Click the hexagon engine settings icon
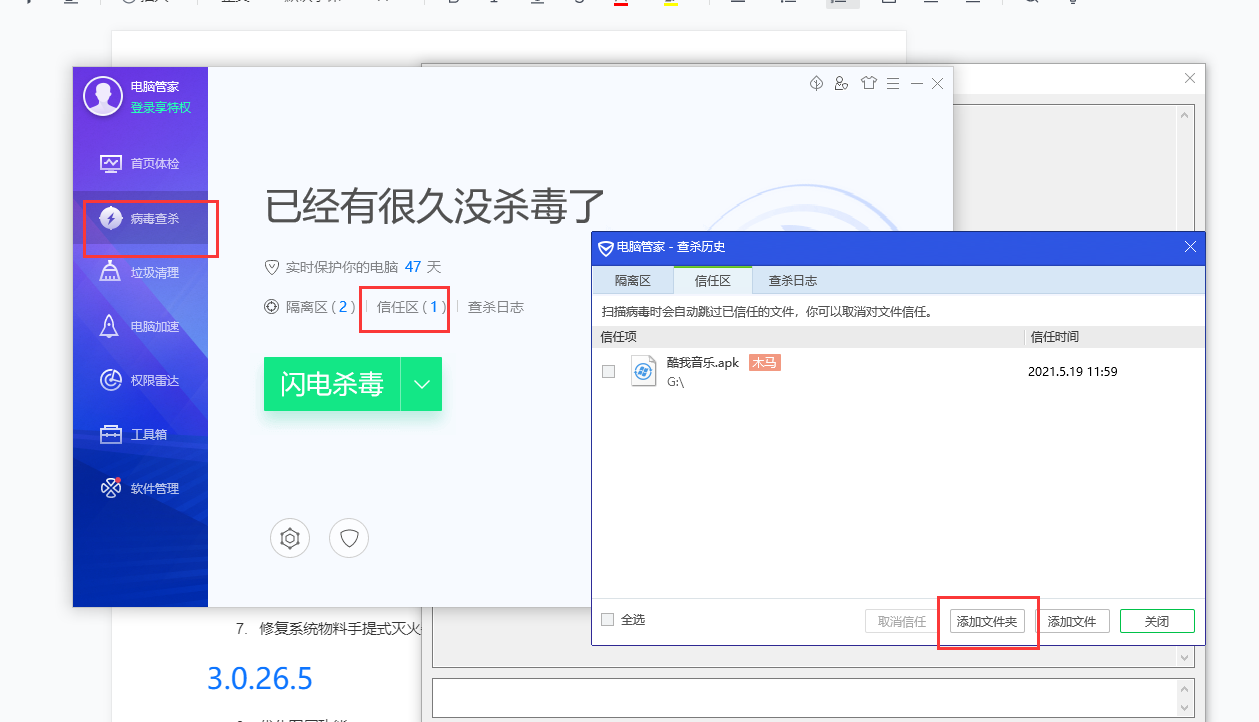The height and width of the screenshot is (722, 1259). [x=290, y=539]
